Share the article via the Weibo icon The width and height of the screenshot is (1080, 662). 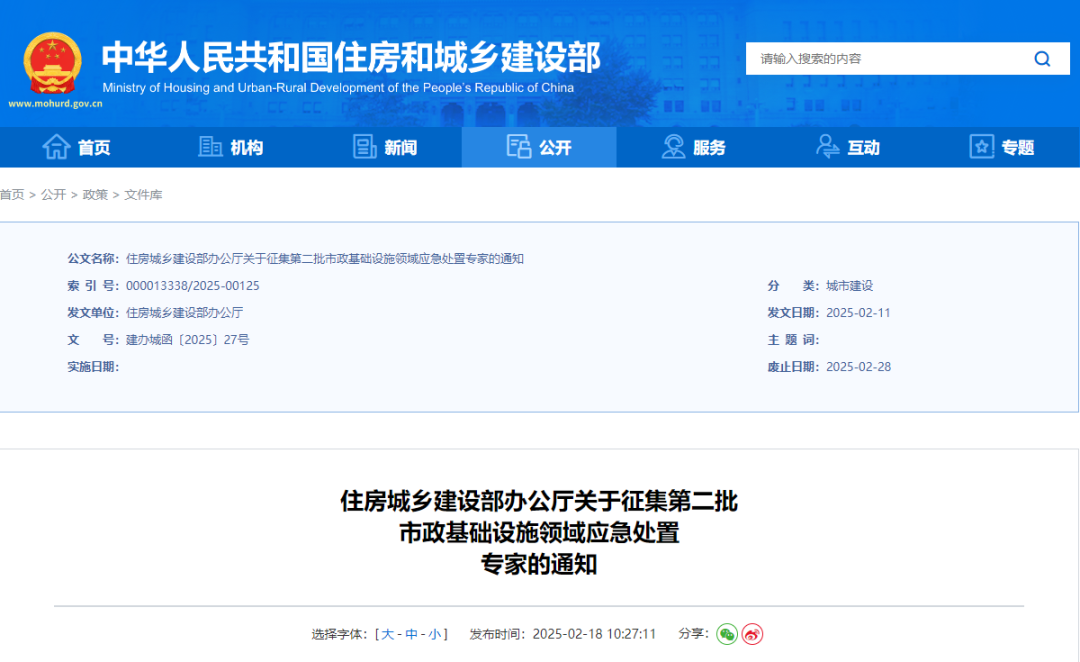click(752, 633)
